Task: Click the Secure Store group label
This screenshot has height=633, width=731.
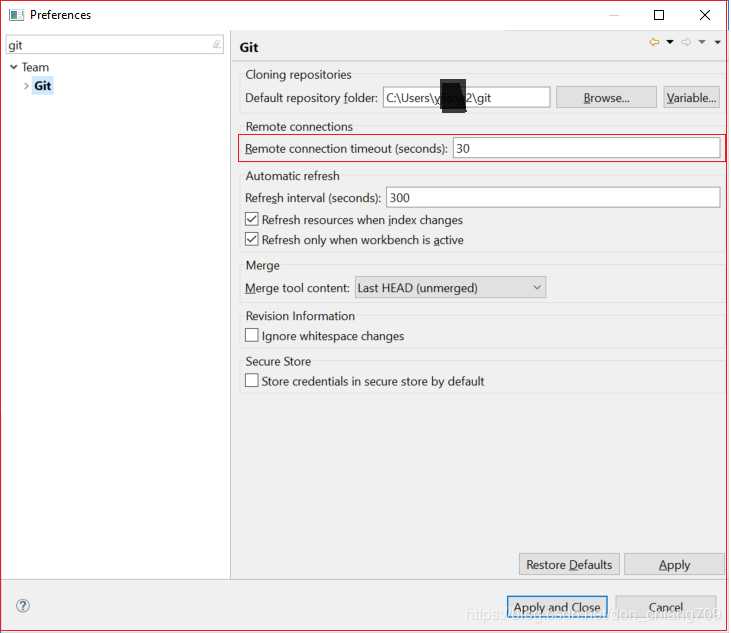Action: pos(278,361)
